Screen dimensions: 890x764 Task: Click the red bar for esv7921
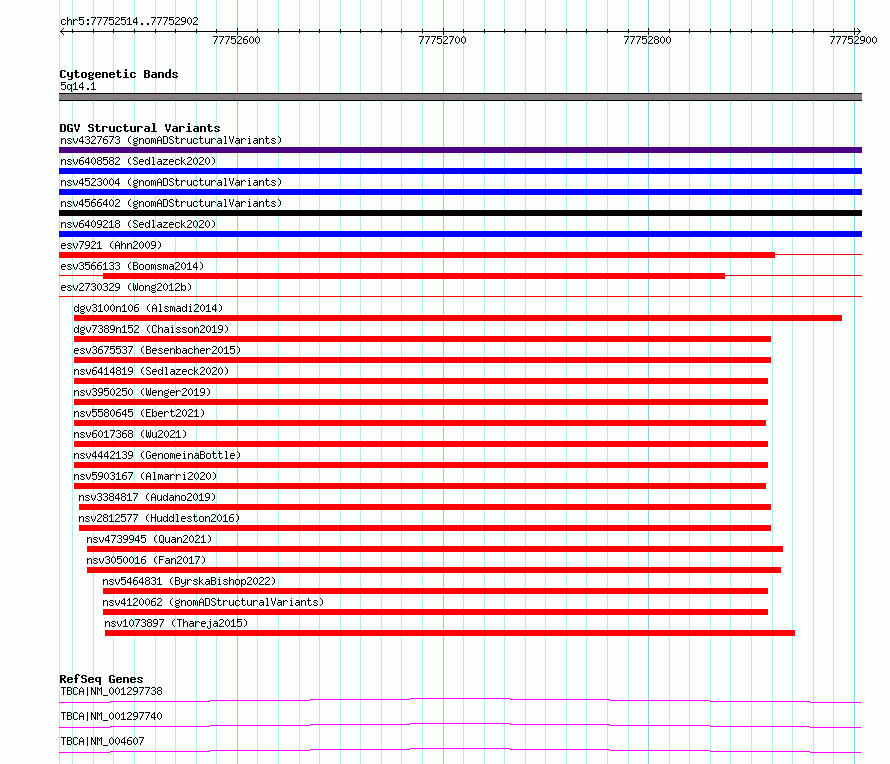coord(417,255)
